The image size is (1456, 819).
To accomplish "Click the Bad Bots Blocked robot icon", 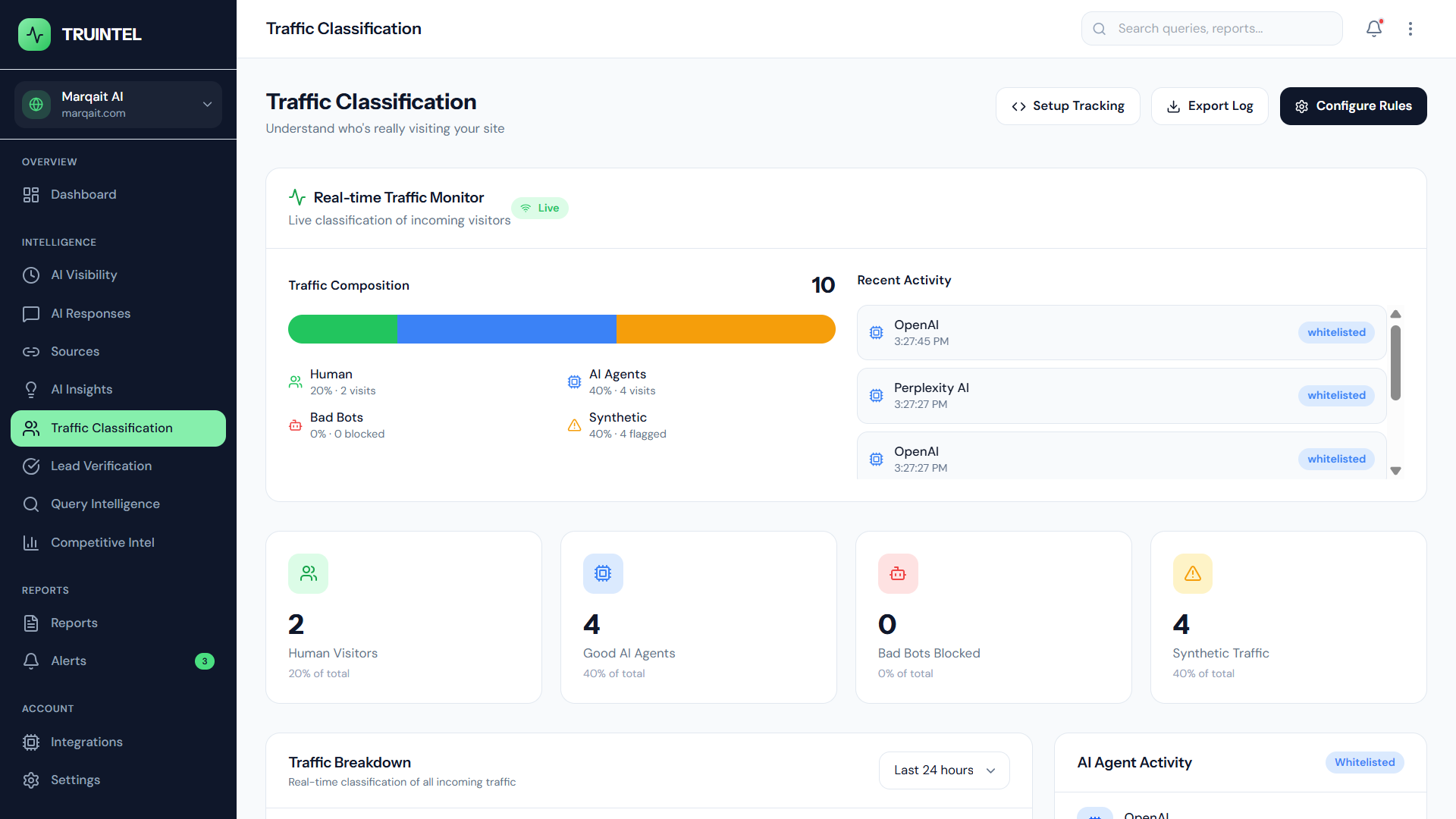I will tap(898, 573).
